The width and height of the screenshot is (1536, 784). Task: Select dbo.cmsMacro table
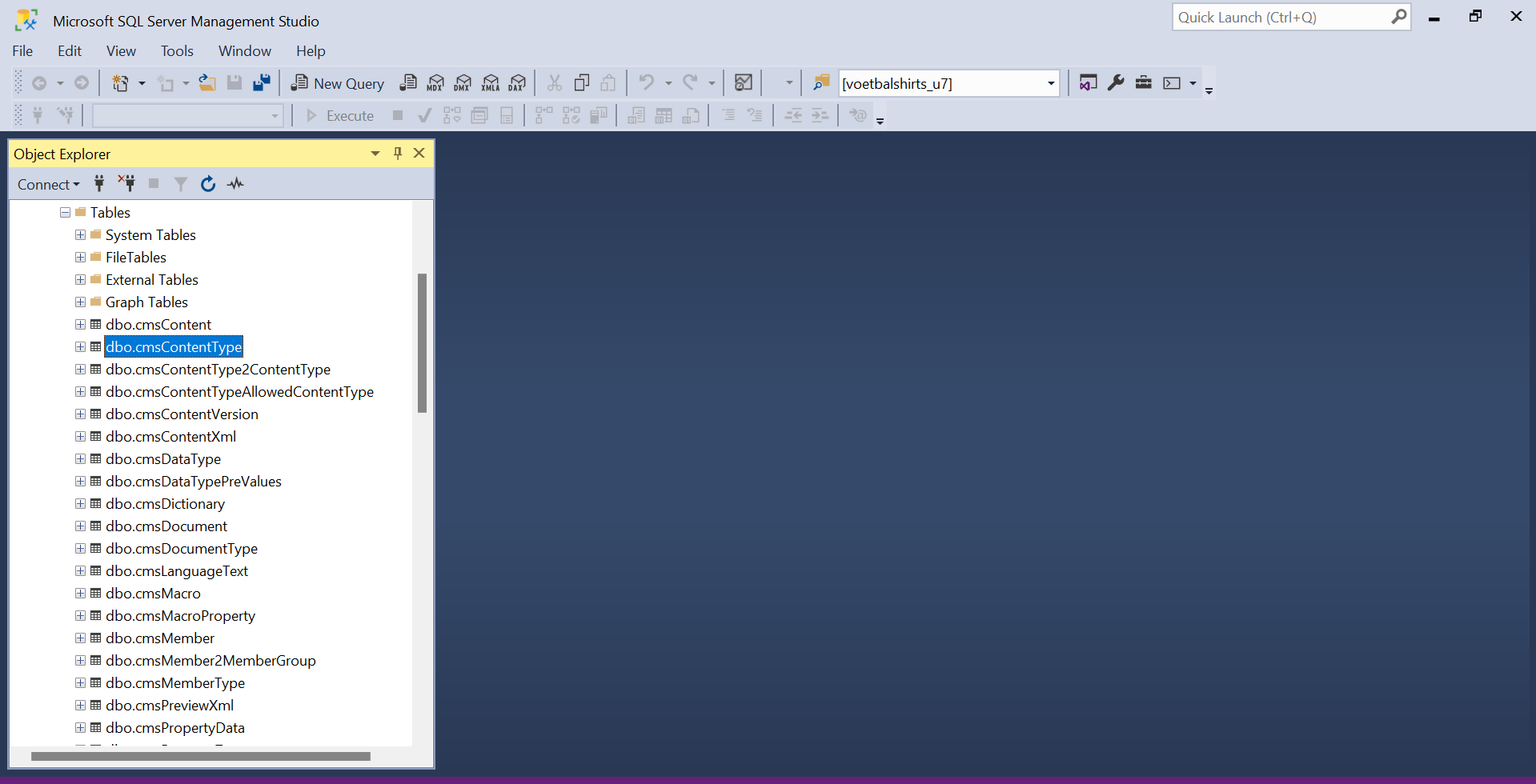[x=153, y=594]
